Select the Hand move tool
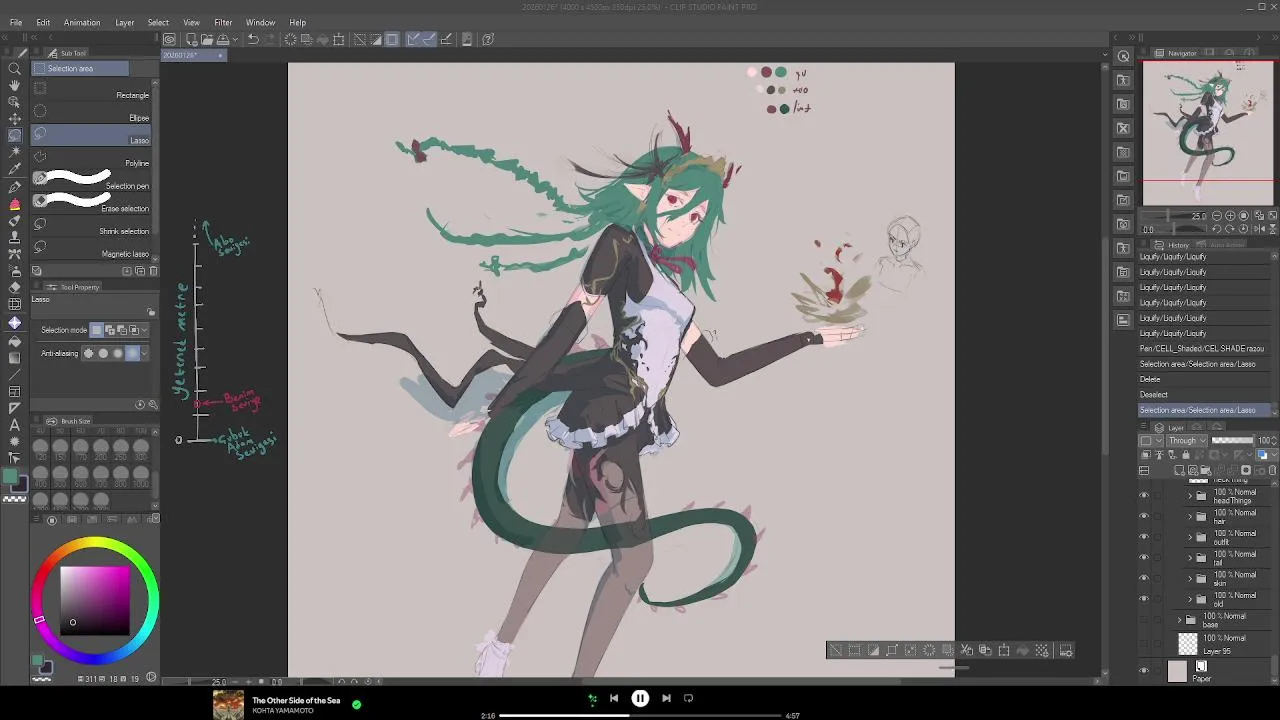 (14, 85)
